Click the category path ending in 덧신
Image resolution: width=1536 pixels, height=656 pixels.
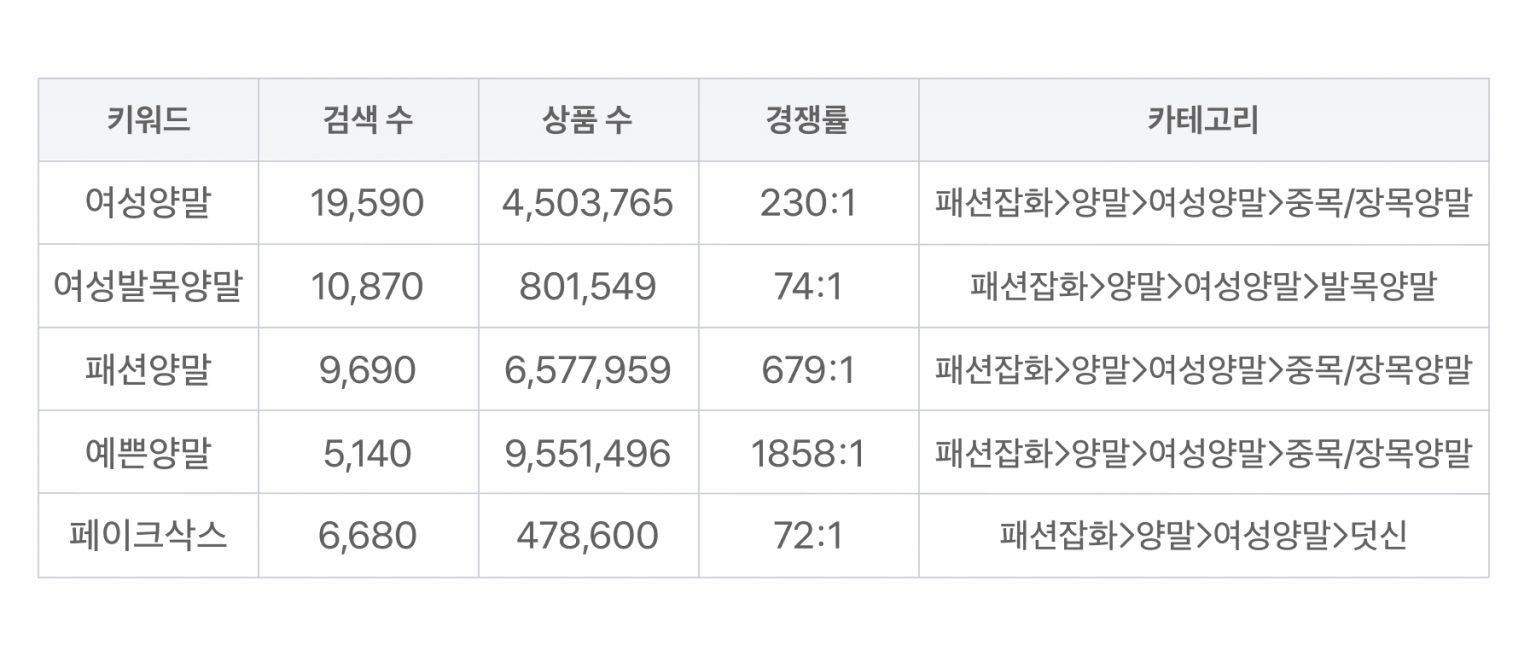(x=1203, y=536)
